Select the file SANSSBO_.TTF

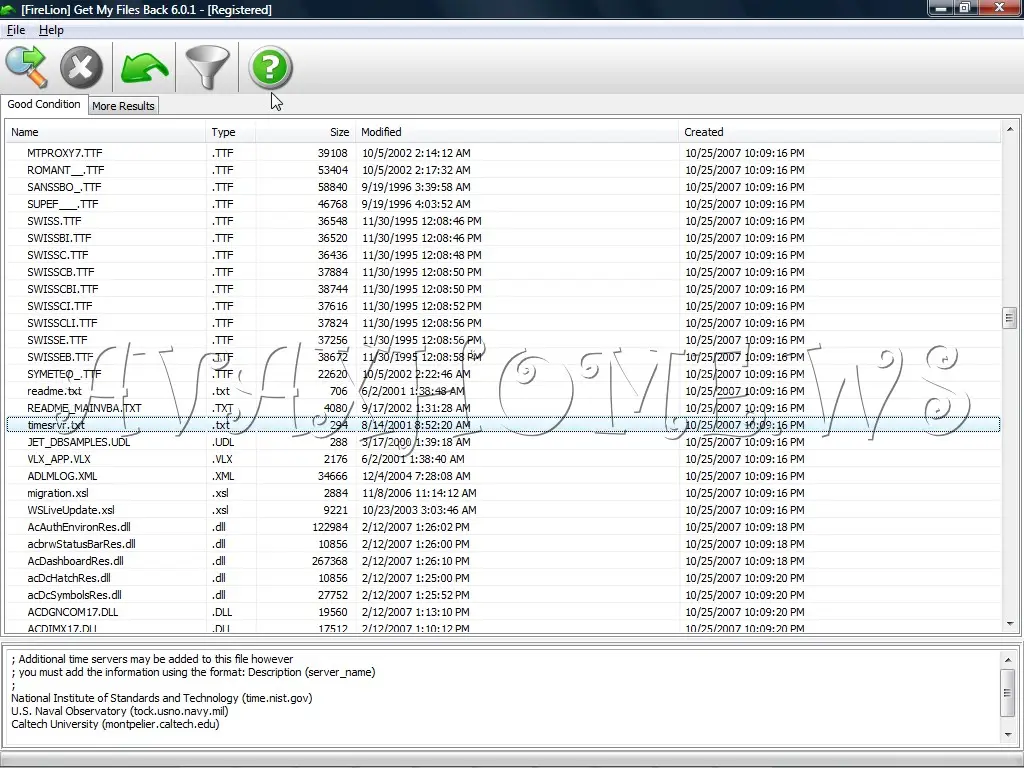coord(64,187)
